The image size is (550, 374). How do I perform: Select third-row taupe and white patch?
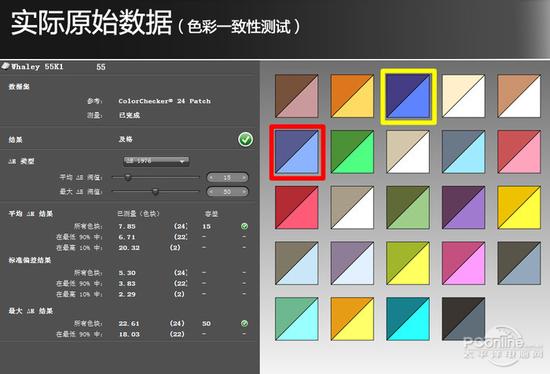(x=352, y=207)
